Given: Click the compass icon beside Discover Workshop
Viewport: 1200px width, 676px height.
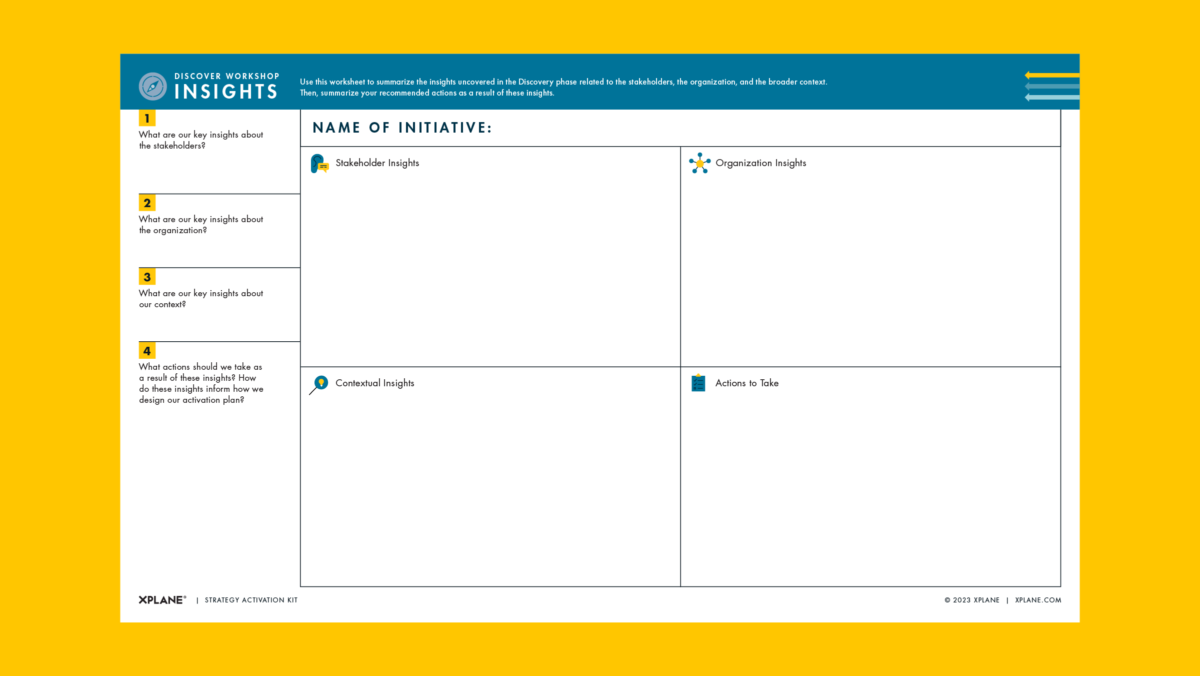Looking at the screenshot, I should 152,86.
